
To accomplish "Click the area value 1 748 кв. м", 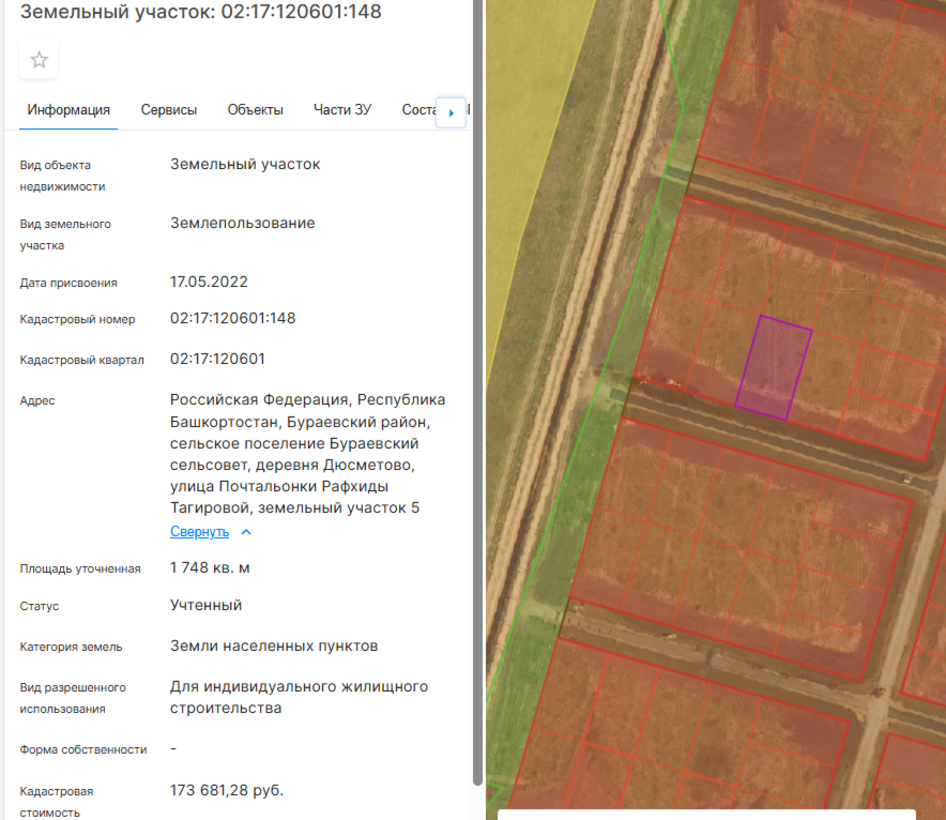I will pos(210,568).
